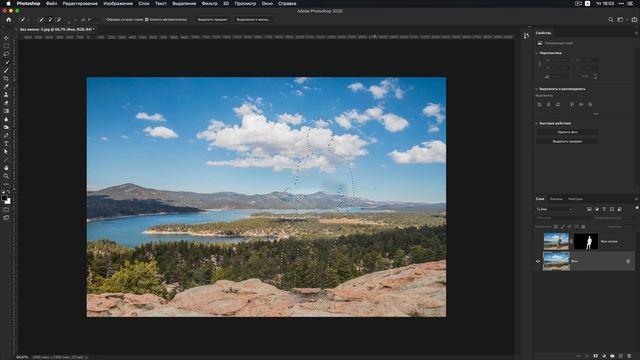The height and width of the screenshot is (360, 640).
Task: Switch to the Каналы tab
Action: pos(556,199)
